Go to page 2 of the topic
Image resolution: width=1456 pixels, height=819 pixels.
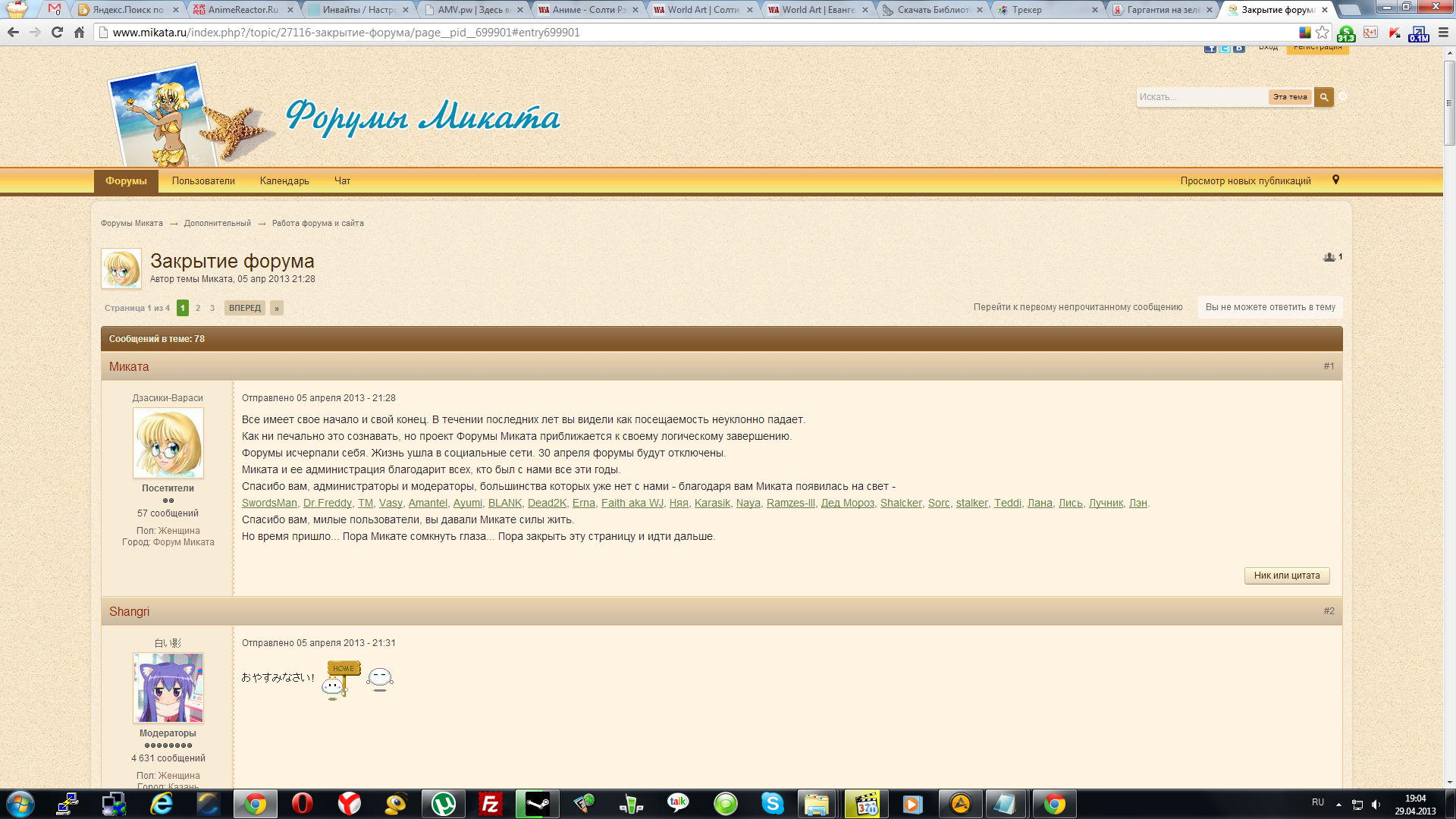coord(198,308)
